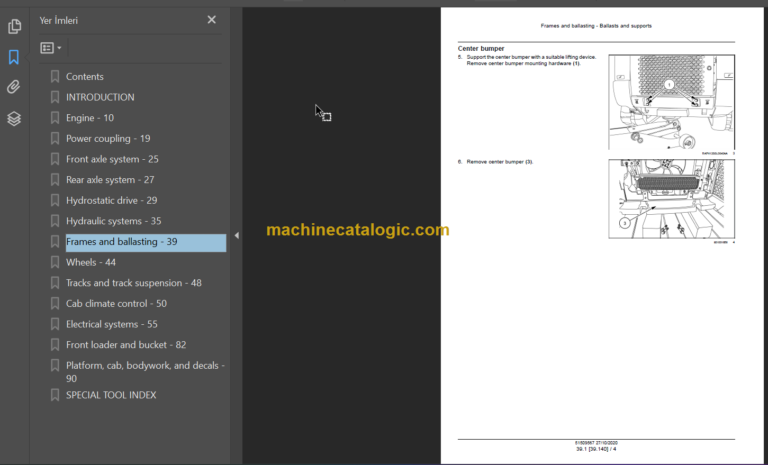Click the Frames and ballasting - 39 bookmark
The width and height of the screenshot is (768, 465).
click(146, 242)
